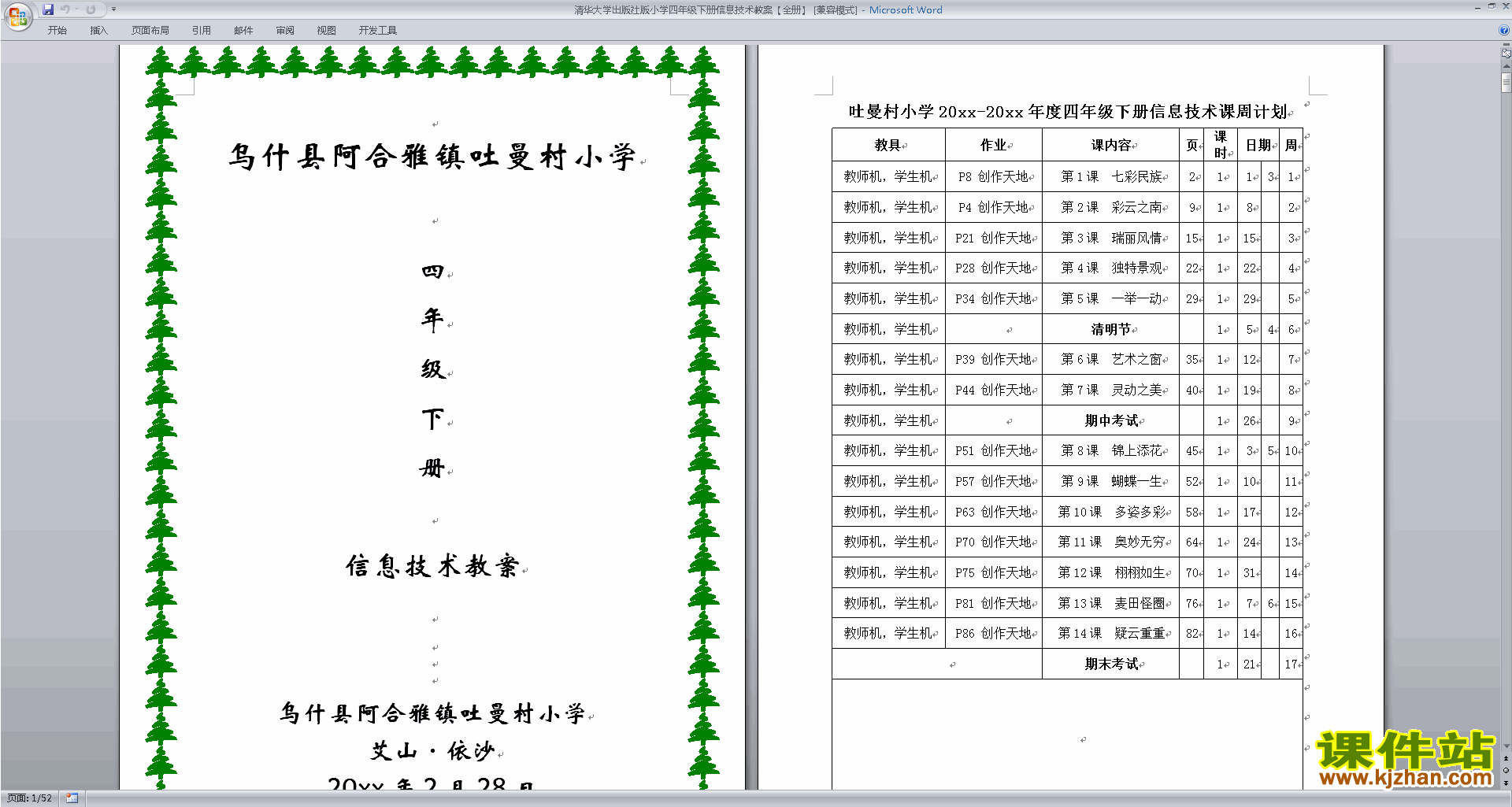Switch to the 引用 tab
This screenshot has height=807, width=1512.
click(x=202, y=31)
